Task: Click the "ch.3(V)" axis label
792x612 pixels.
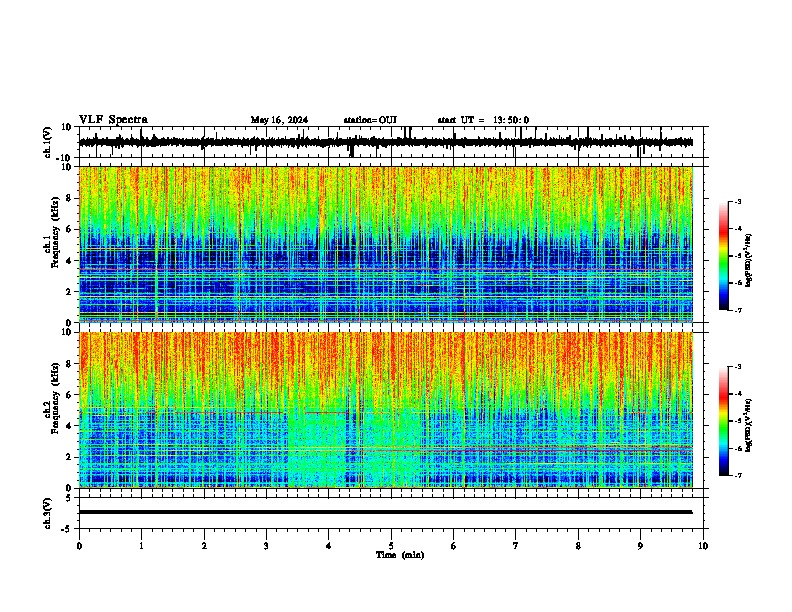Action: (48, 513)
